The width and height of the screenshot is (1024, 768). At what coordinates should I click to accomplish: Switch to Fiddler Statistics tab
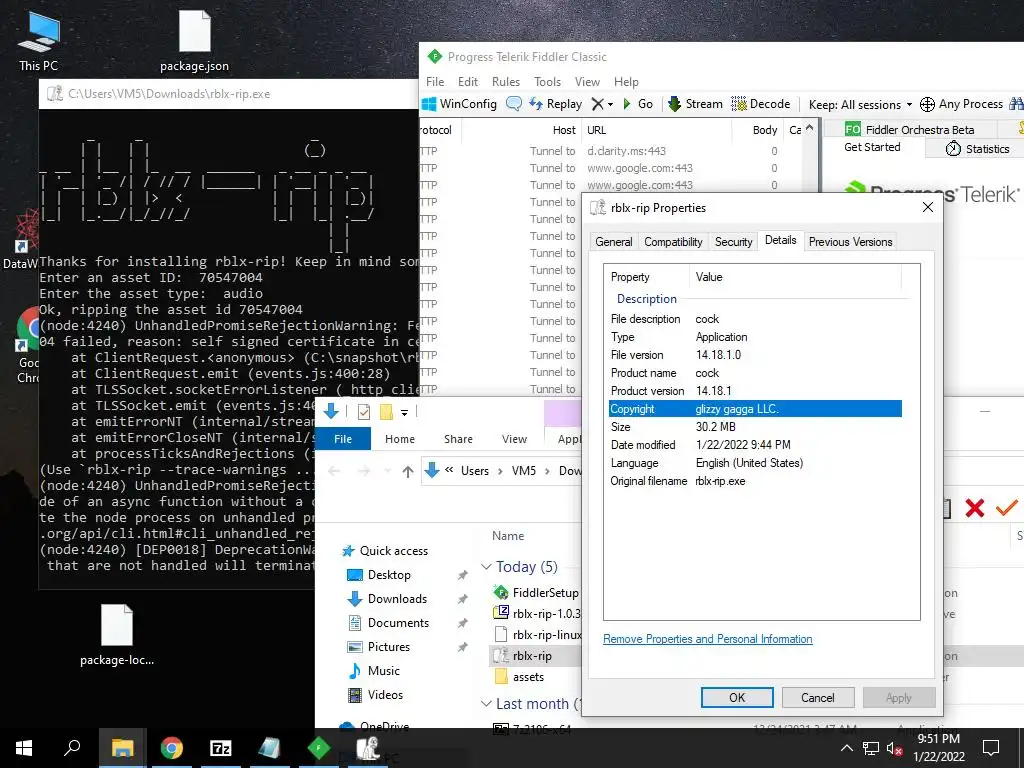tap(978, 149)
